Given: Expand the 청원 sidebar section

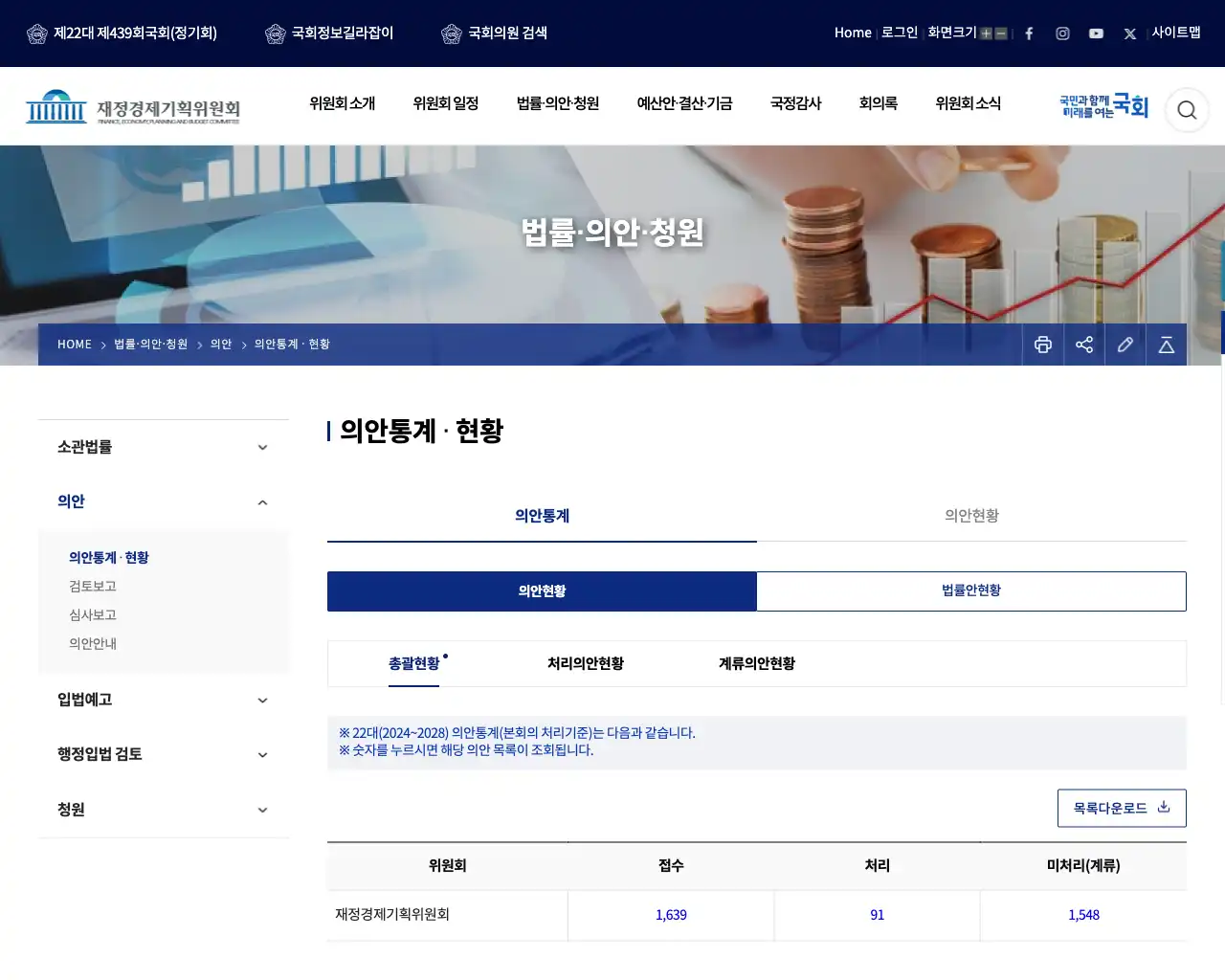Looking at the screenshot, I should point(164,810).
